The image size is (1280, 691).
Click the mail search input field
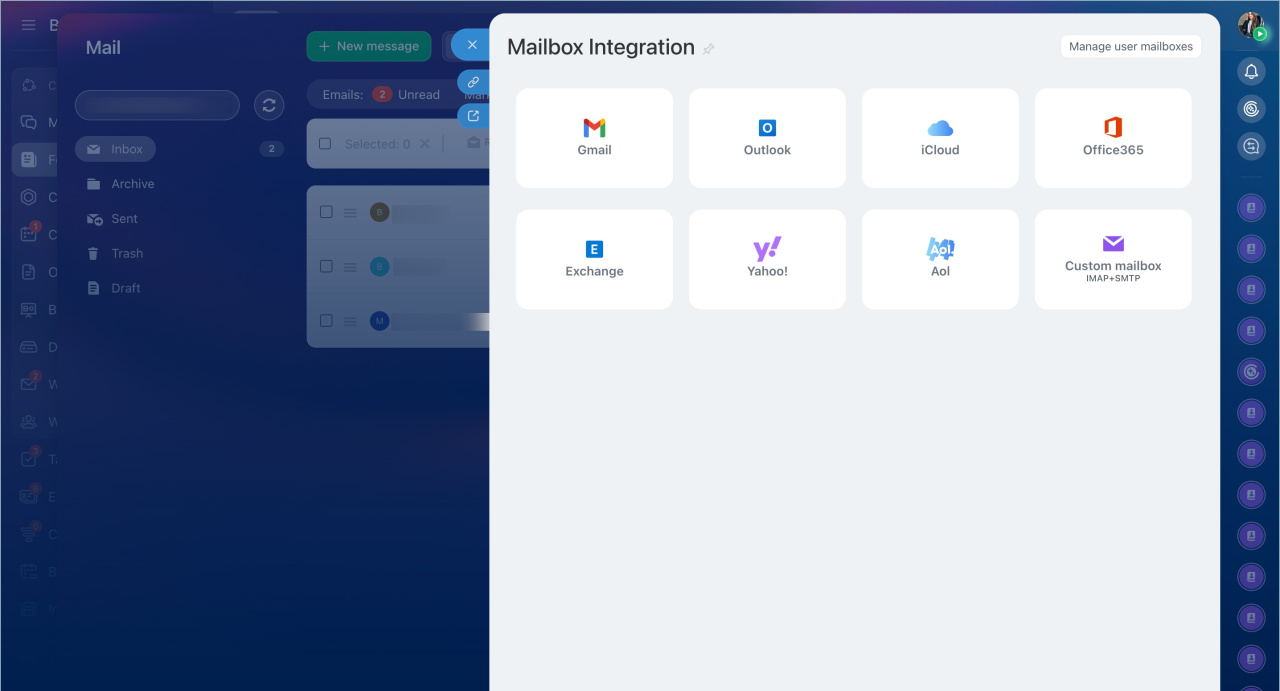(x=157, y=105)
